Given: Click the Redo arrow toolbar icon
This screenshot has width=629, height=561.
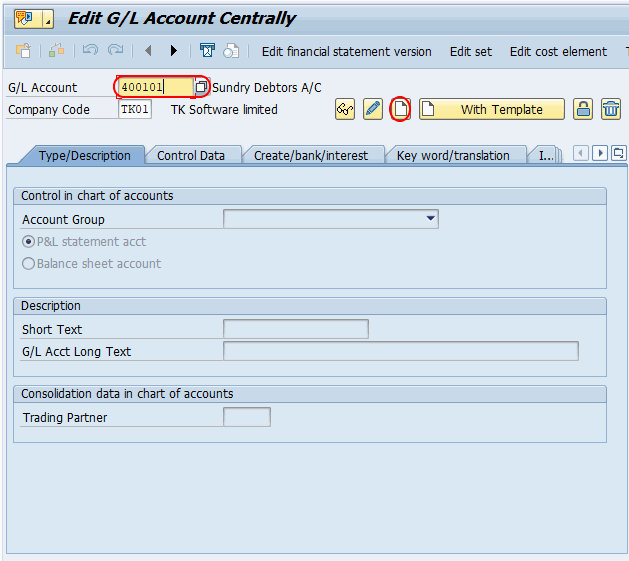Looking at the screenshot, I should point(116,51).
